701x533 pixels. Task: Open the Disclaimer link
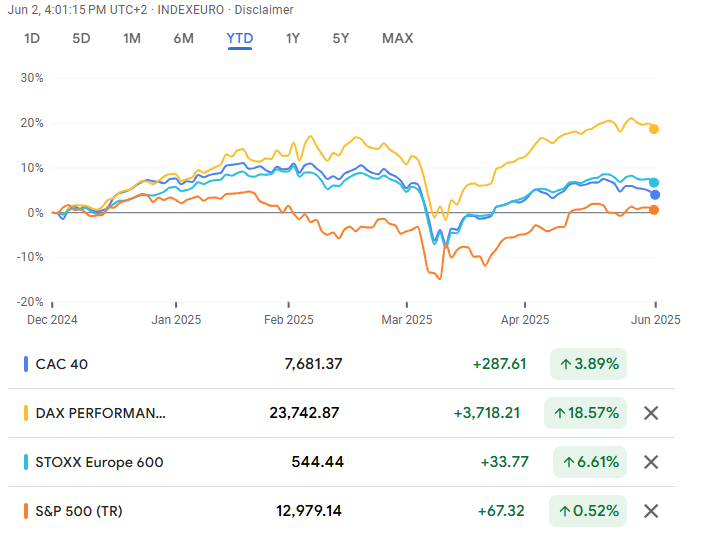coord(264,10)
